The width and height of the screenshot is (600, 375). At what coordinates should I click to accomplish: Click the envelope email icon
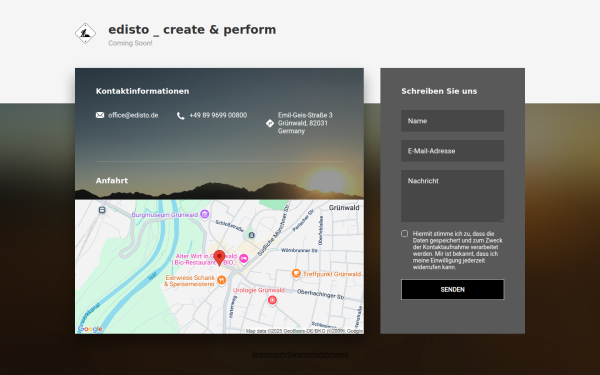click(x=100, y=115)
